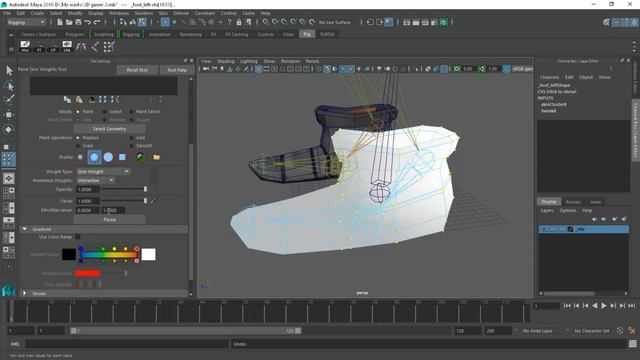Open the animation preferences icon bottom right
640x360 pixels.
632,331
